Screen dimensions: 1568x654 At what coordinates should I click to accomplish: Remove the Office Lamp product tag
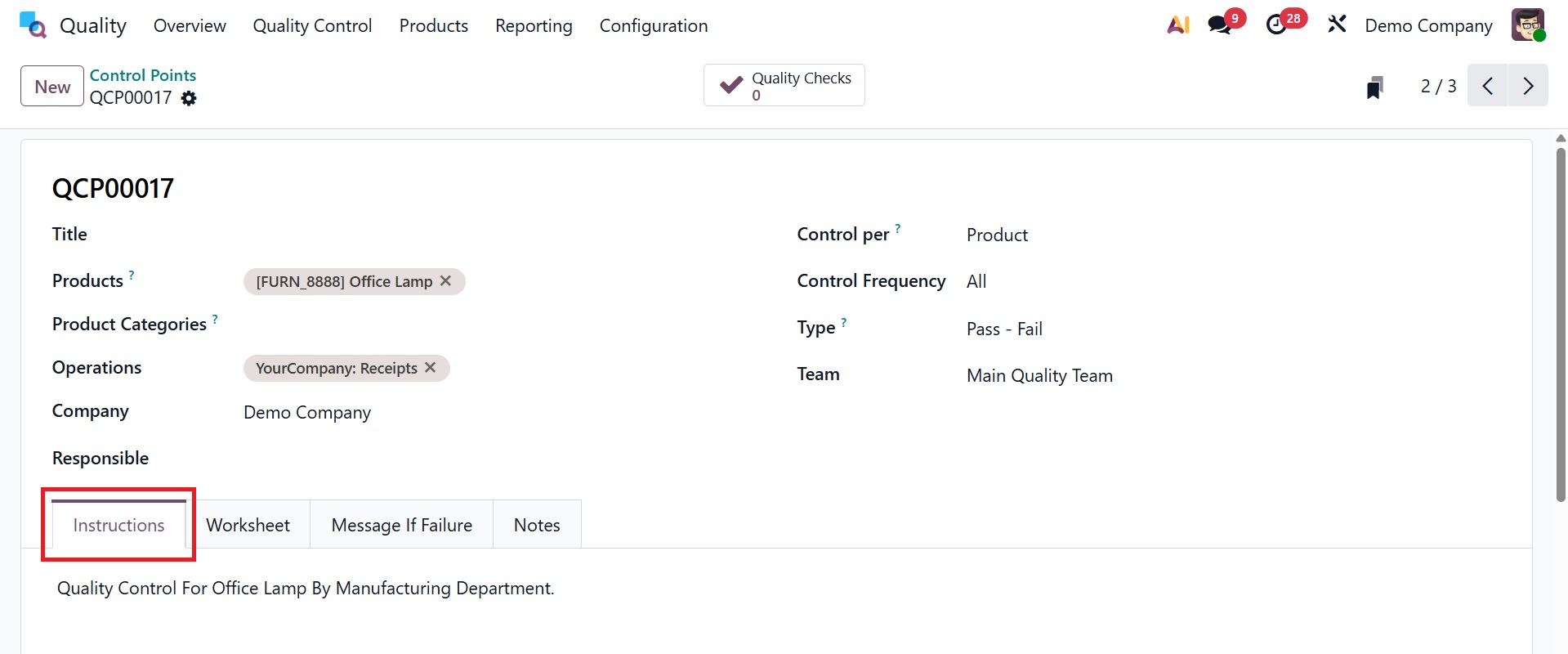(446, 281)
